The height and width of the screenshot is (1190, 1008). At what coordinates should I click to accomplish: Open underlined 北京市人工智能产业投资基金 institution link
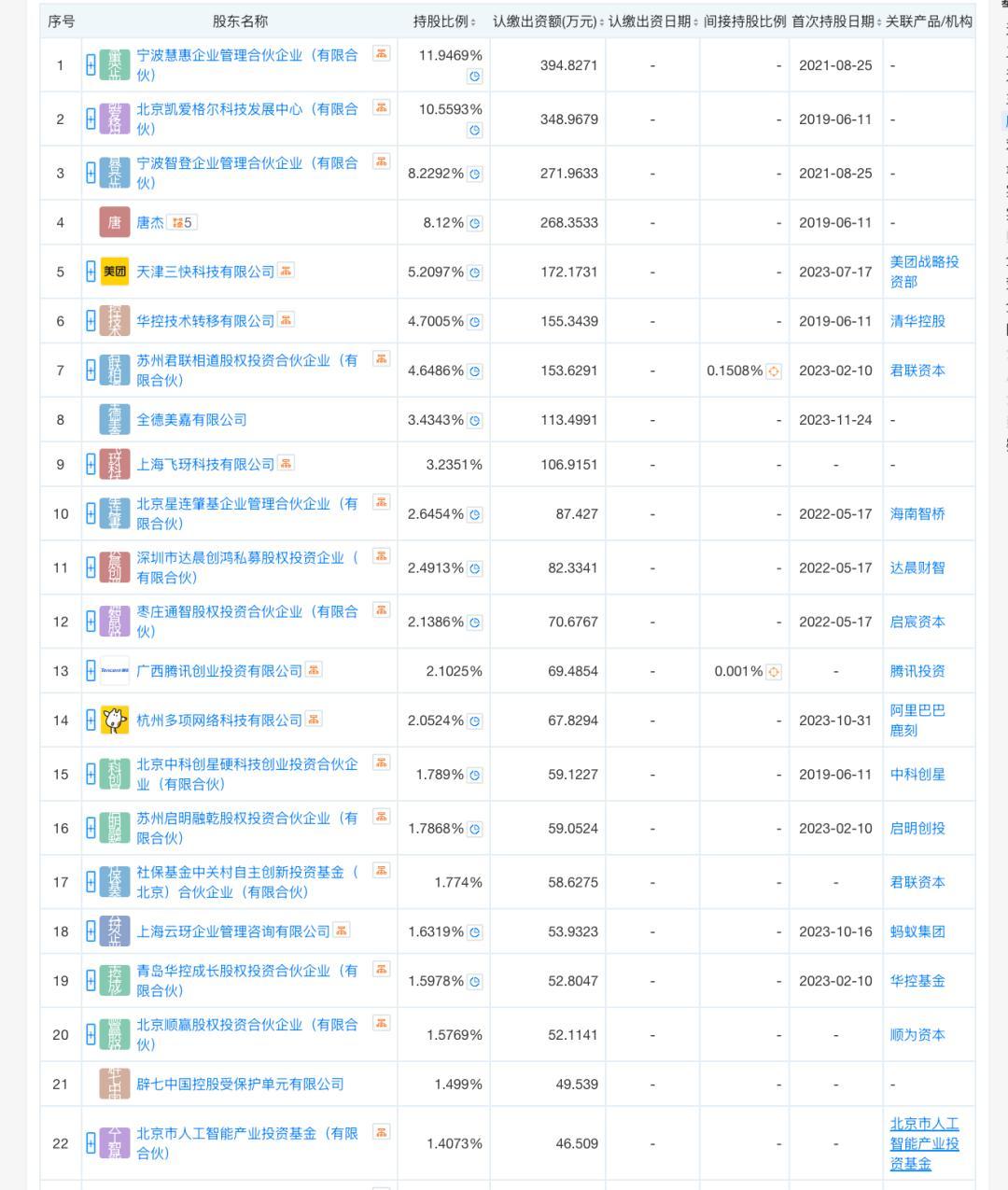pyautogui.click(x=924, y=1143)
